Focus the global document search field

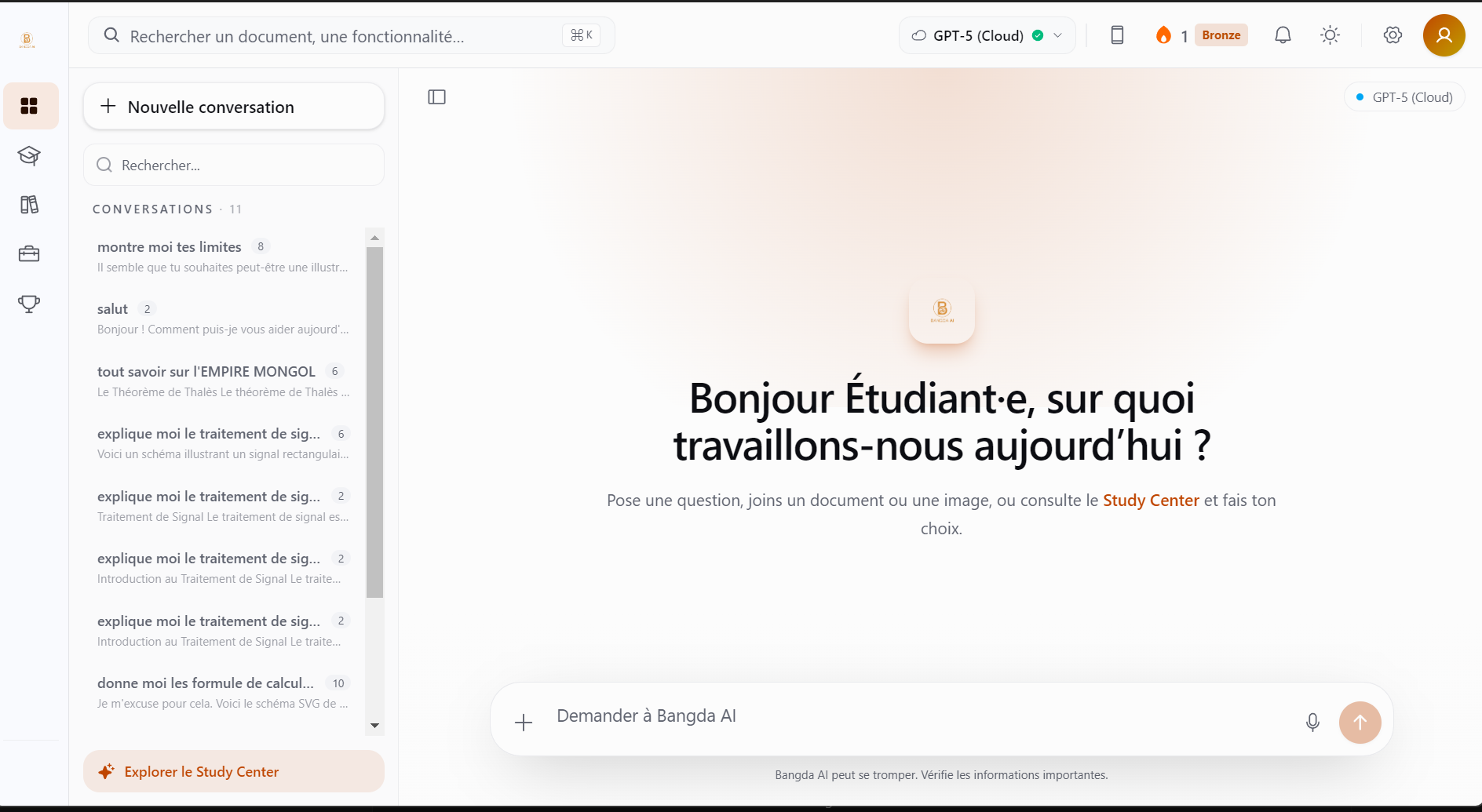(351, 35)
